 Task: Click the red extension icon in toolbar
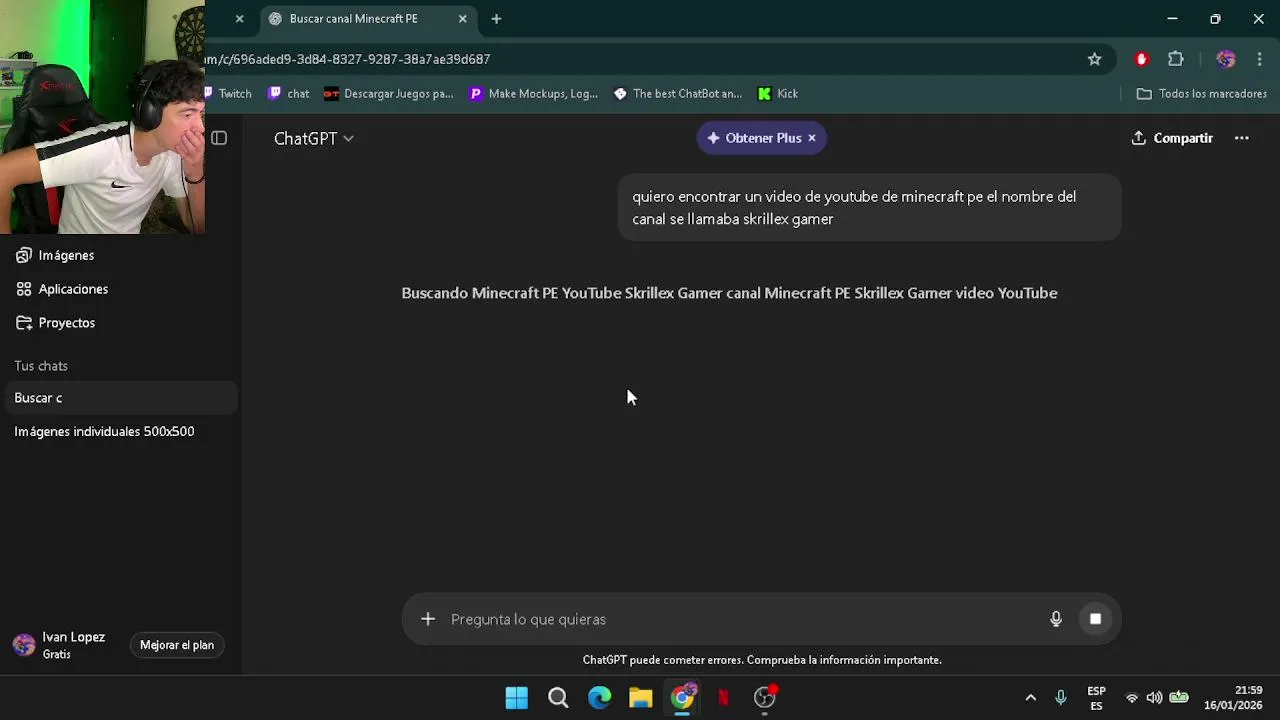(x=1141, y=59)
